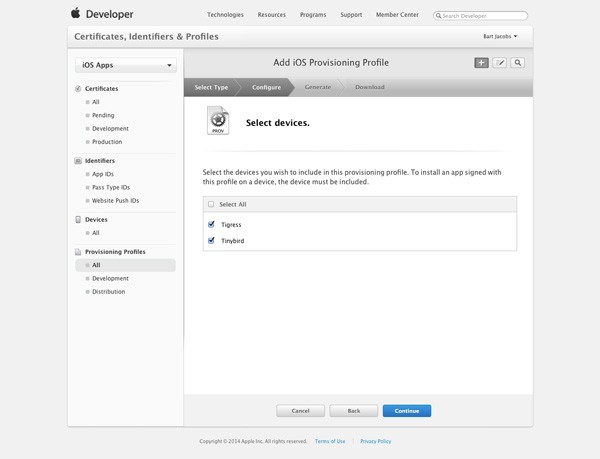600x459 pixels.
Task: Uncheck the Tigress device checkbox
Action: click(211, 224)
